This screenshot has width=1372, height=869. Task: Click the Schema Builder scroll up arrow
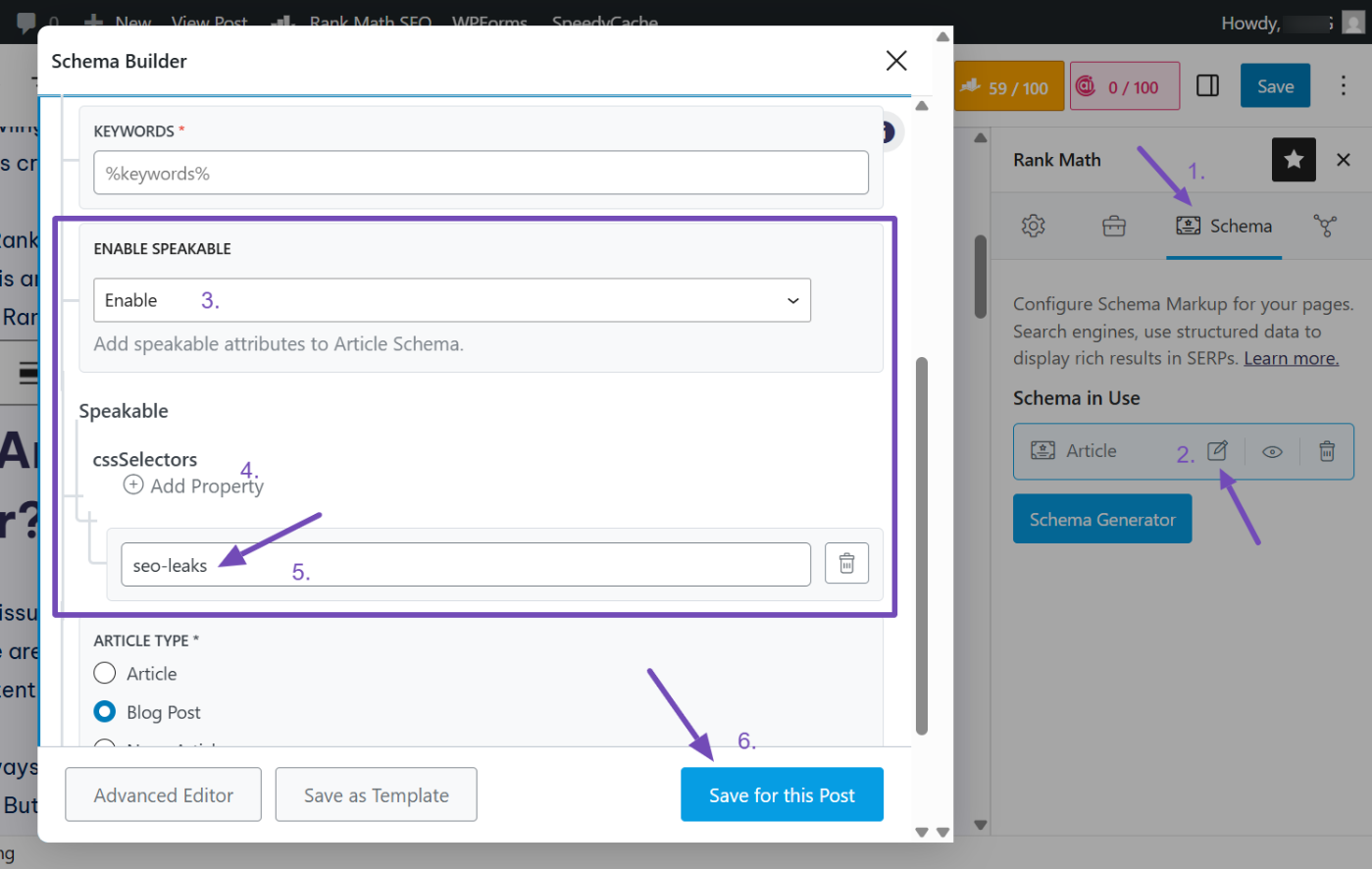922,106
